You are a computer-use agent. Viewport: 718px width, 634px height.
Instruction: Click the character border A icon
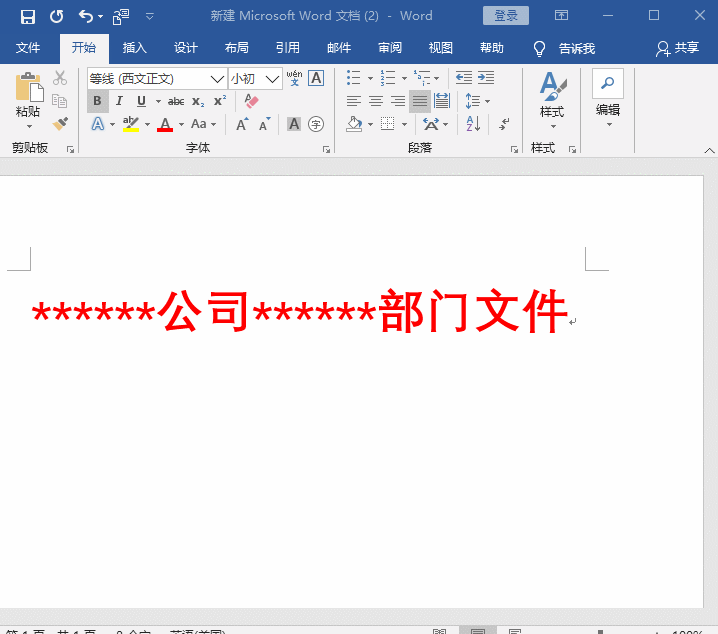coord(316,78)
